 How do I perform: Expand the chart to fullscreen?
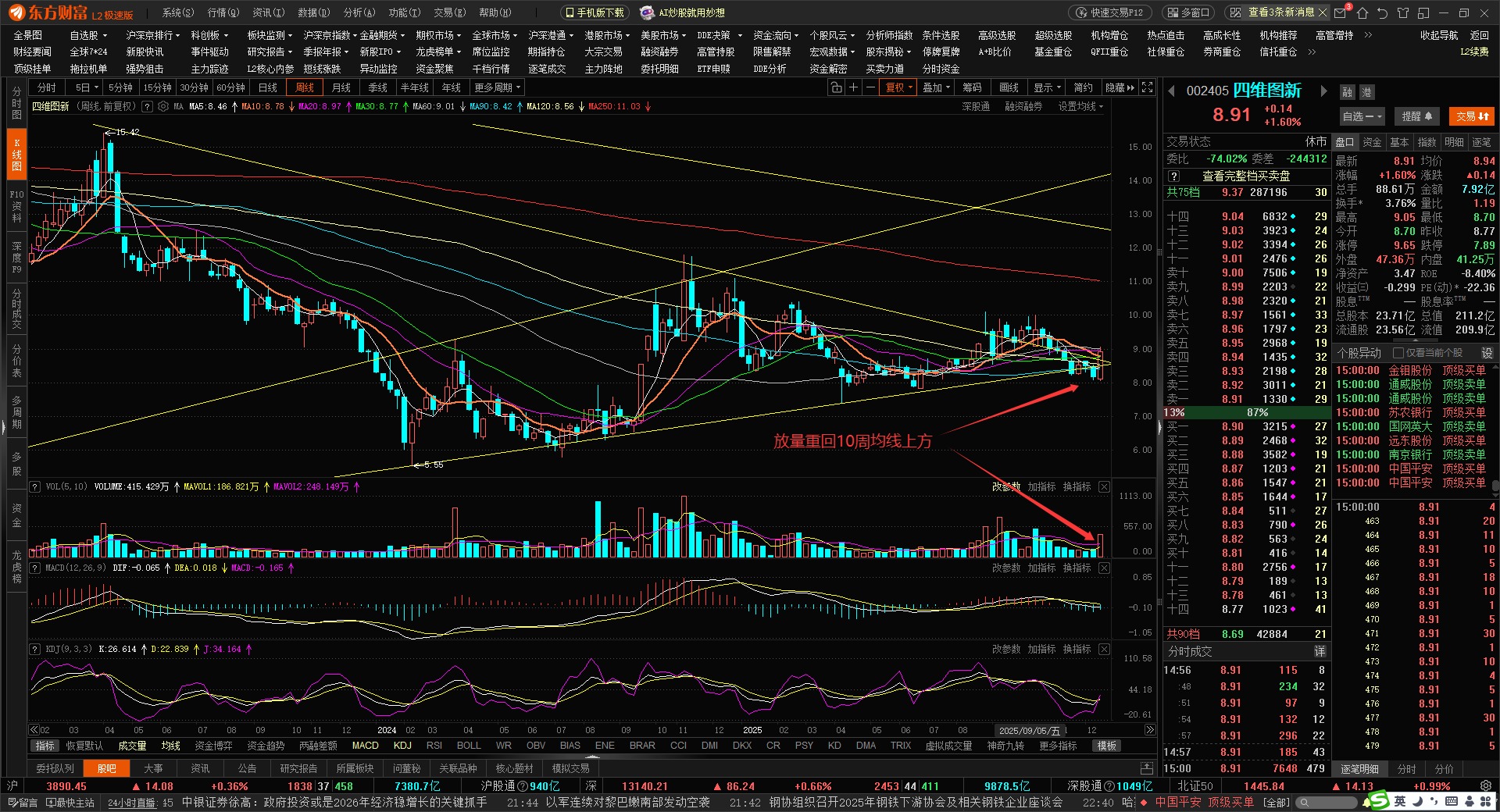click(1147, 87)
